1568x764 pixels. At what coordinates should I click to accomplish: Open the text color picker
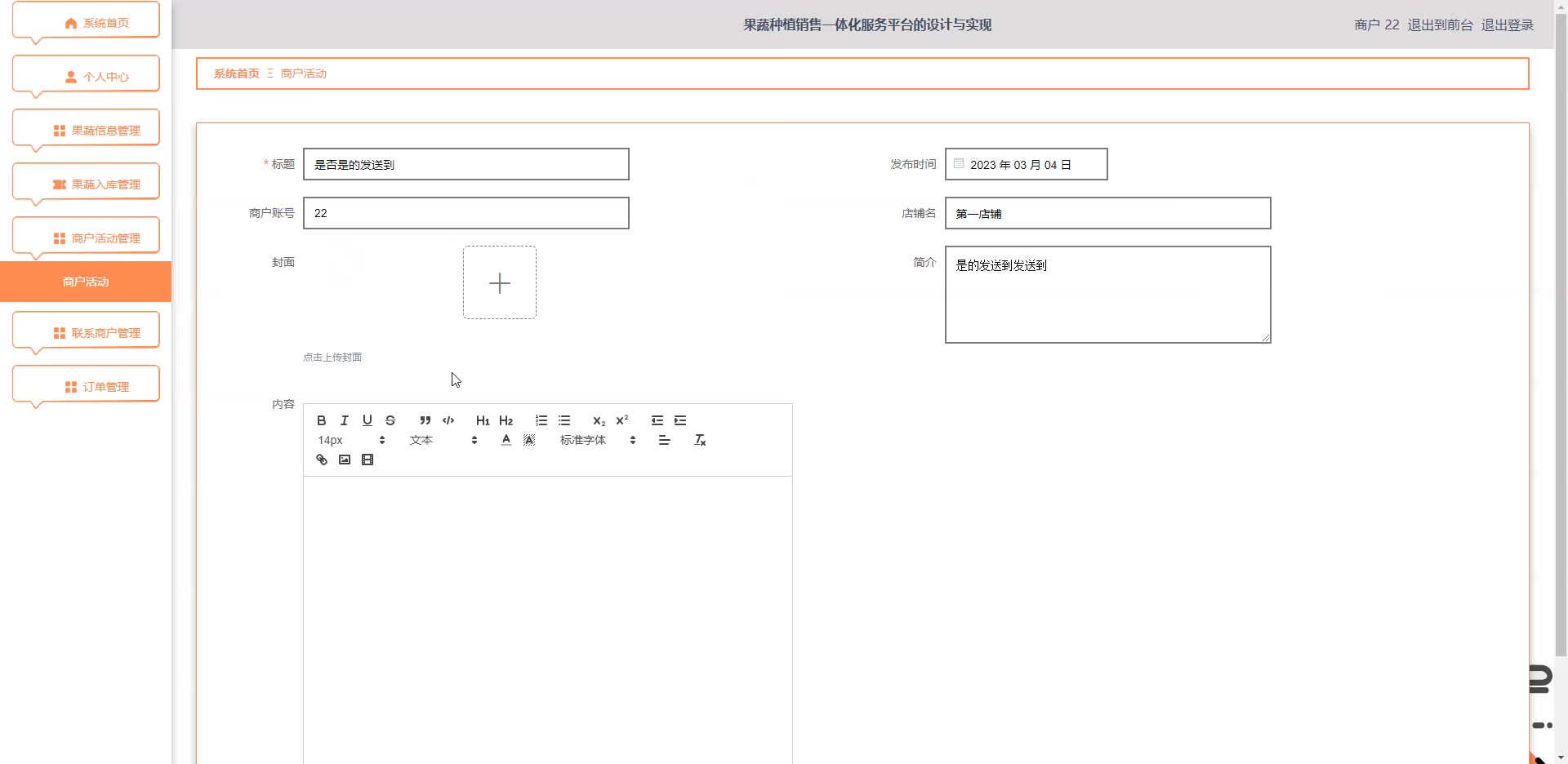[506, 440]
